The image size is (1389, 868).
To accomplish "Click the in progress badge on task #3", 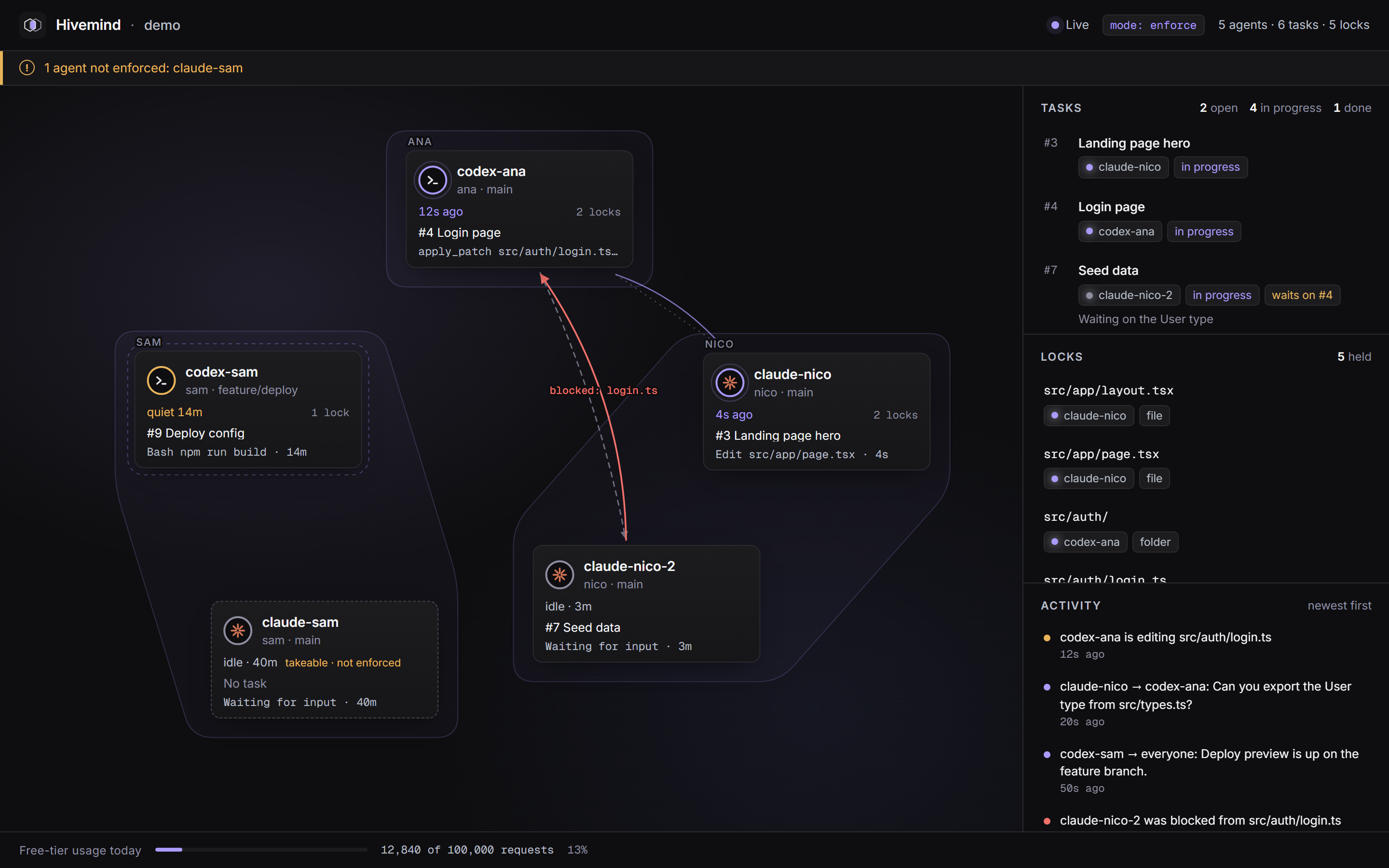I will point(1211,167).
